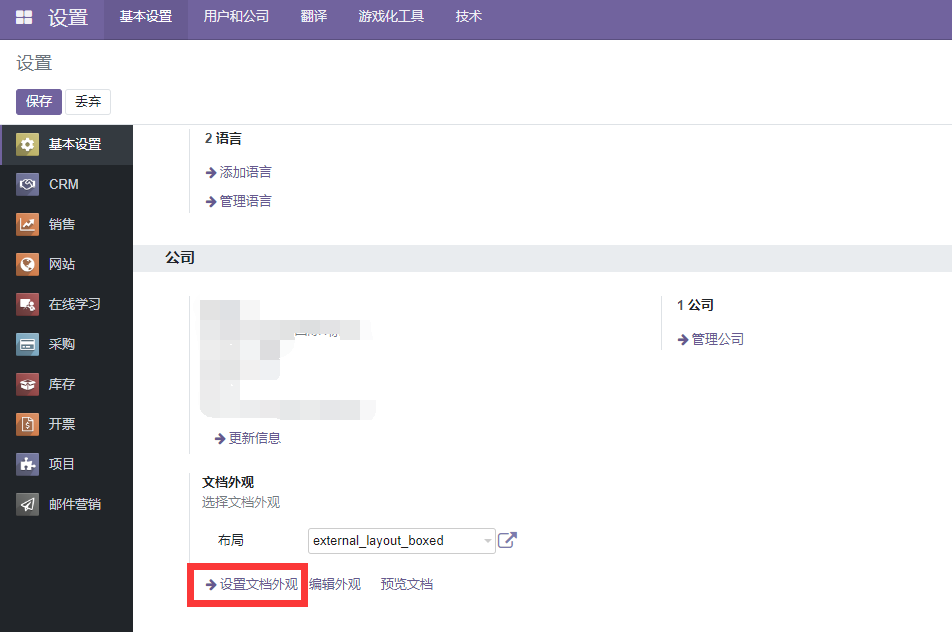Follow the 管理公司 link
The width and height of the screenshot is (952, 632).
coord(710,339)
